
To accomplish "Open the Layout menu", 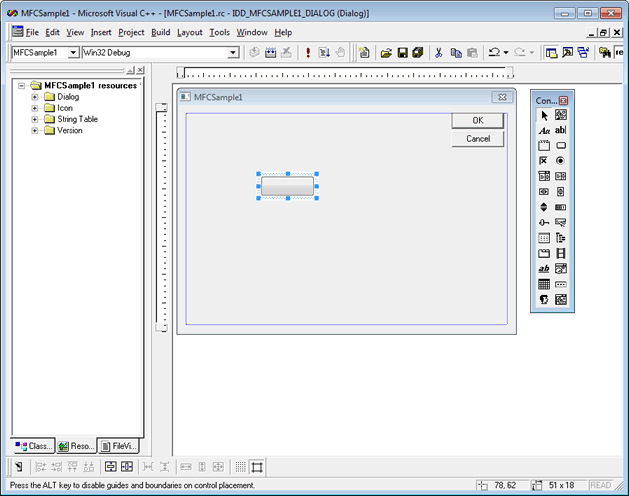I will 189,32.
